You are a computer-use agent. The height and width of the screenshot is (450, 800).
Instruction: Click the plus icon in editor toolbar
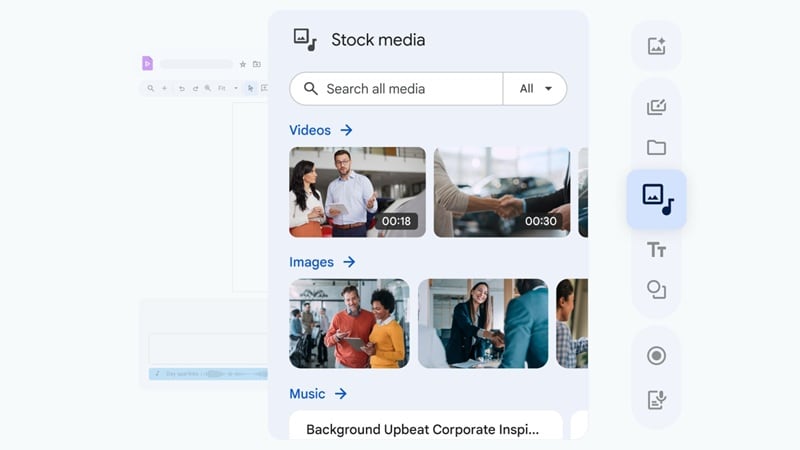(164, 88)
